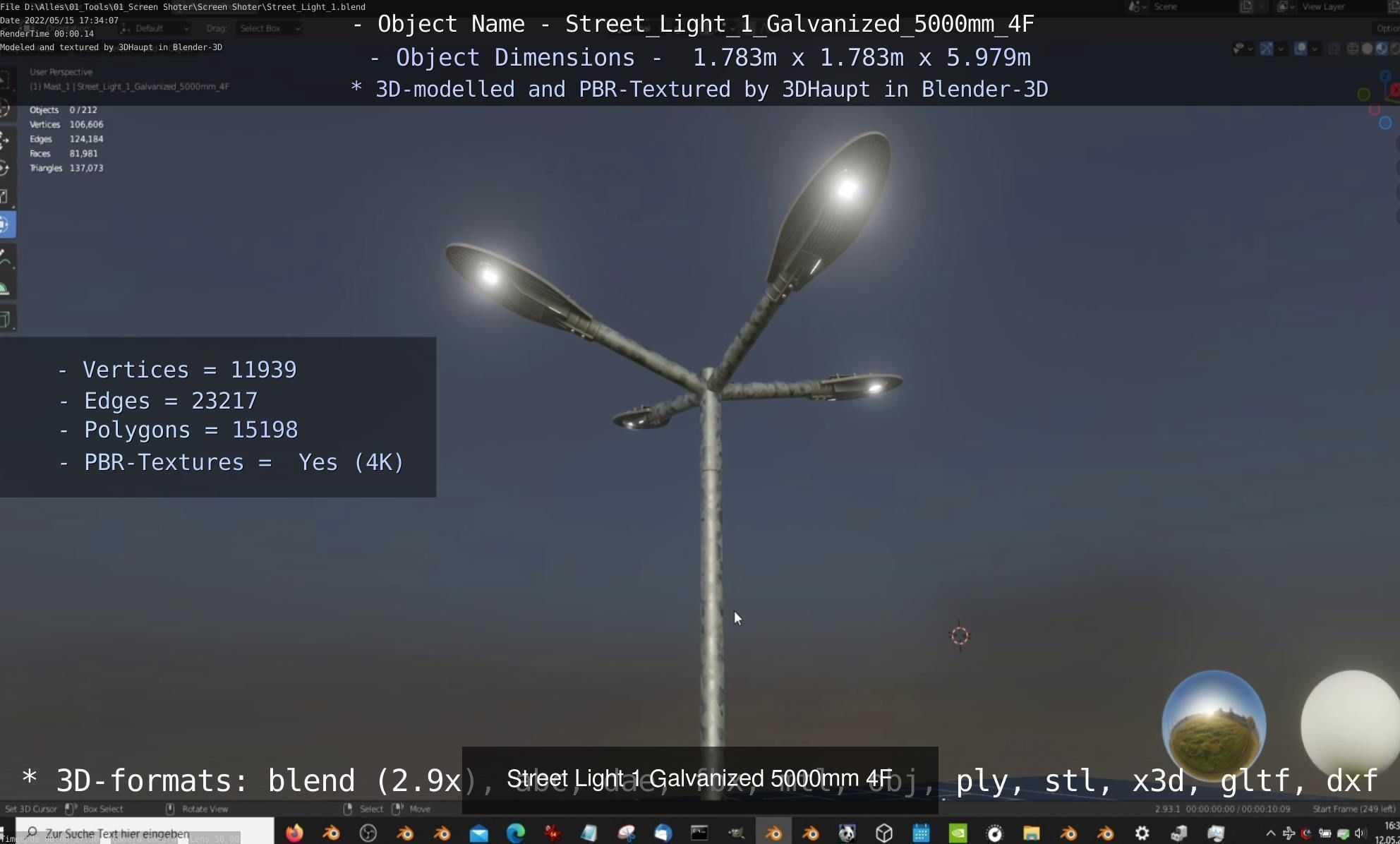Screen dimensions: 1400x844
Task: Open the Options popover button
Action: [1387, 28]
